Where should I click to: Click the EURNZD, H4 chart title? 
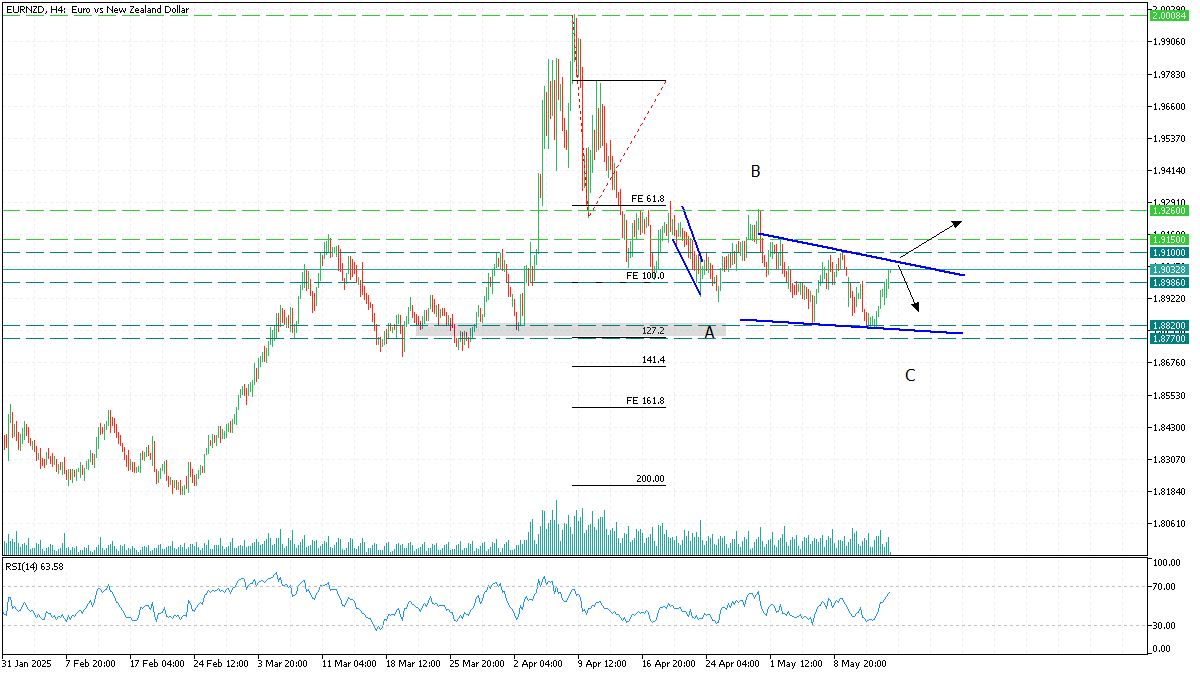pyautogui.click(x=97, y=9)
